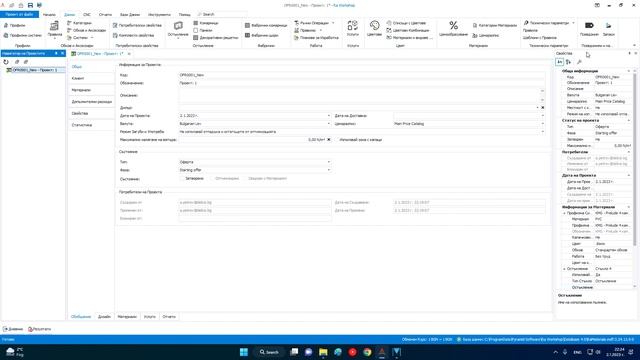This screenshot has height=360, width=640.
Task: Open Цветови Комбинации ribbon item
Action: click(408, 30)
